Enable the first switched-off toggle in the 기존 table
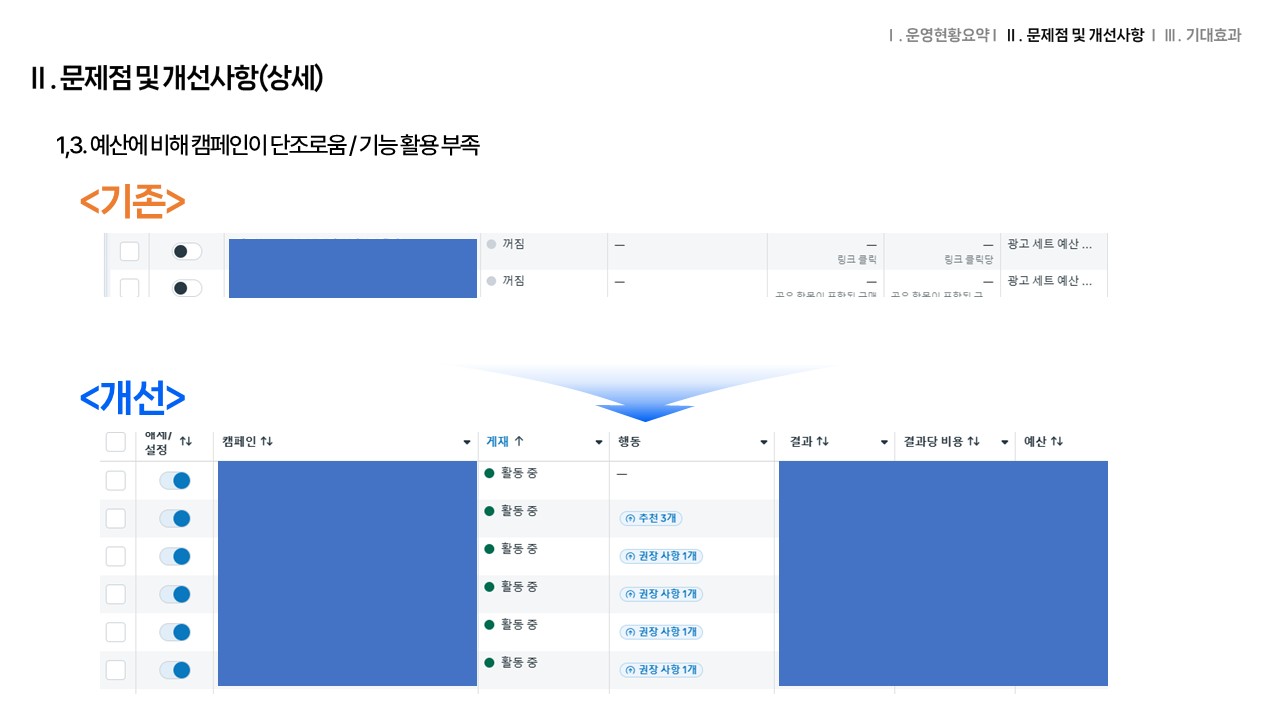Screen dimensions: 1280x720 point(187,252)
